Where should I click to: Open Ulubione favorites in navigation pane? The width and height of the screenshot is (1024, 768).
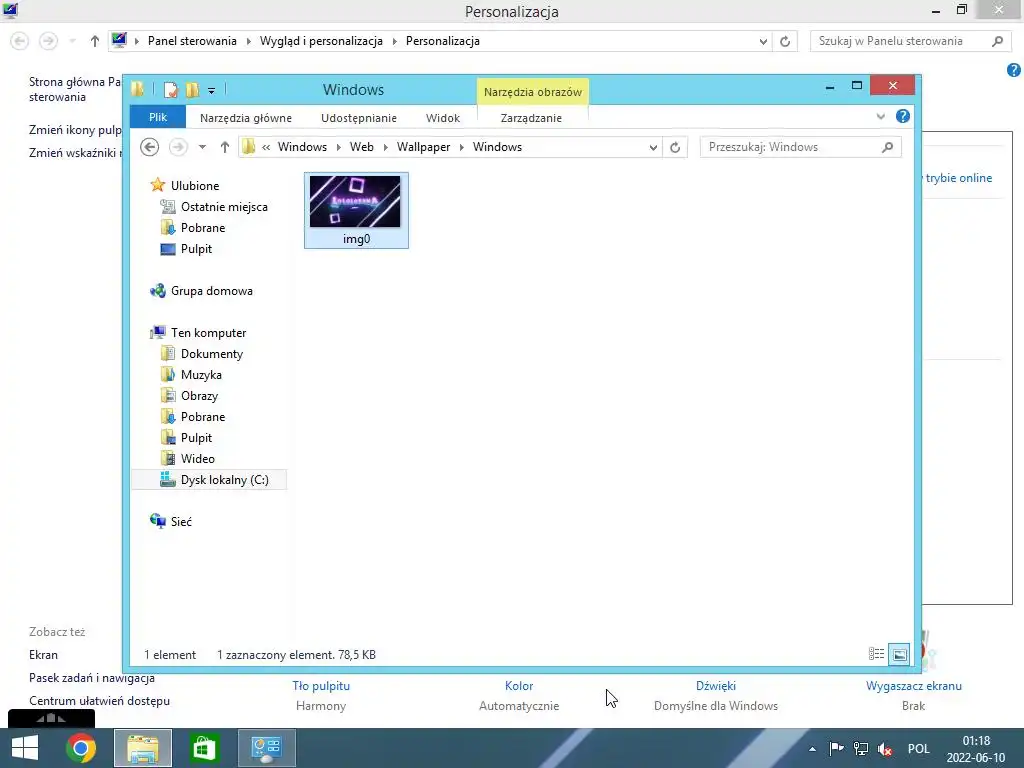(195, 185)
